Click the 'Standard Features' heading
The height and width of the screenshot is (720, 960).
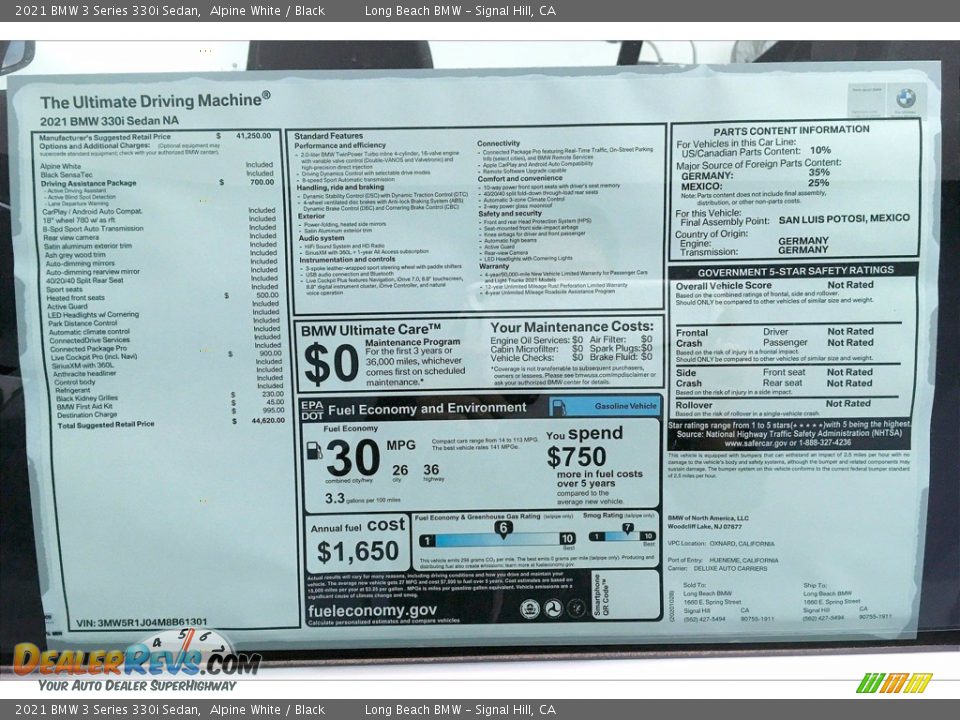coord(328,136)
